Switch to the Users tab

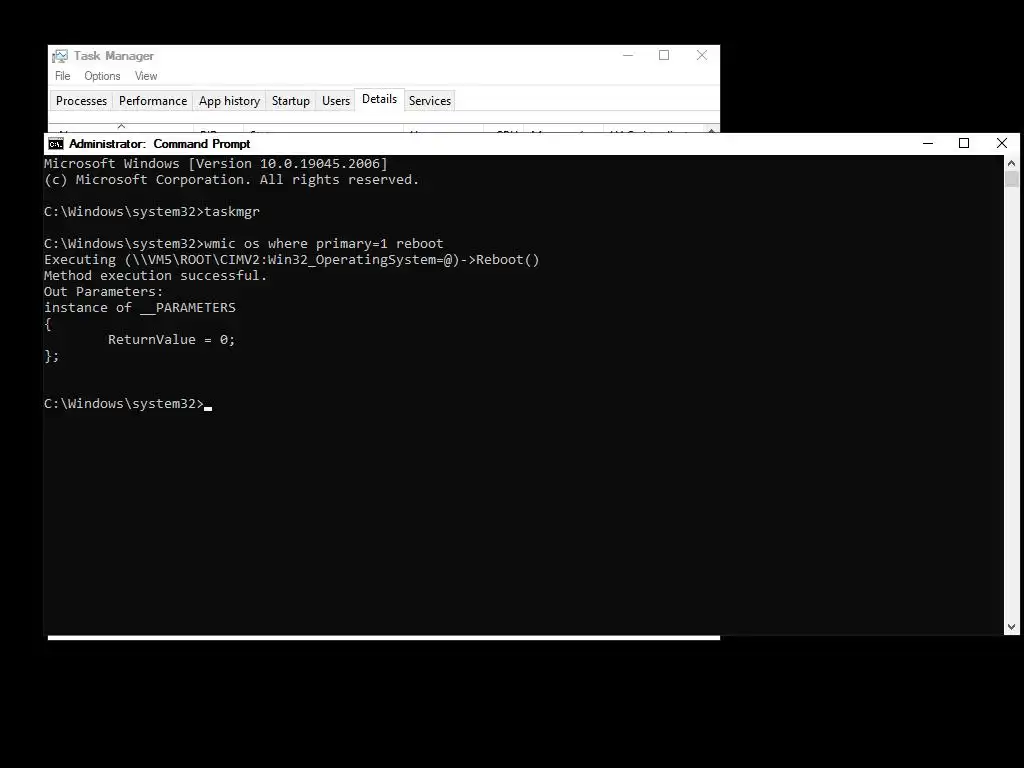[x=336, y=101]
